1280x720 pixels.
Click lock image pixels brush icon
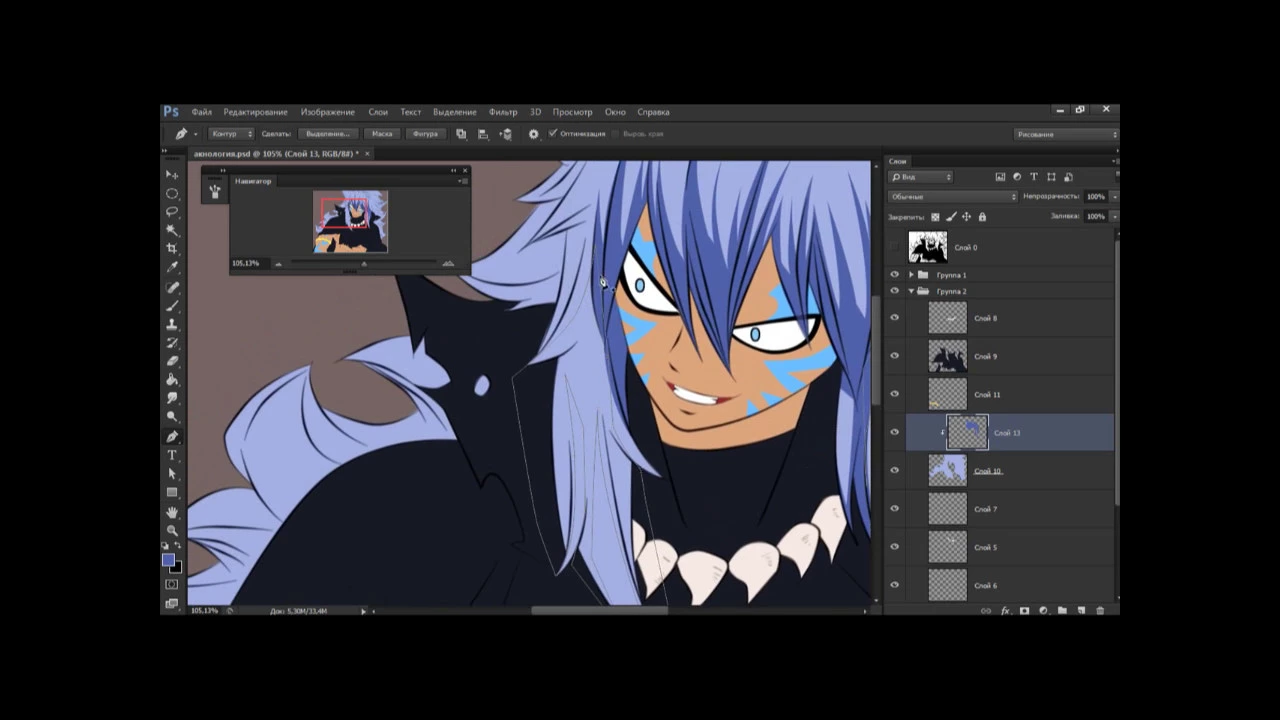(951, 216)
